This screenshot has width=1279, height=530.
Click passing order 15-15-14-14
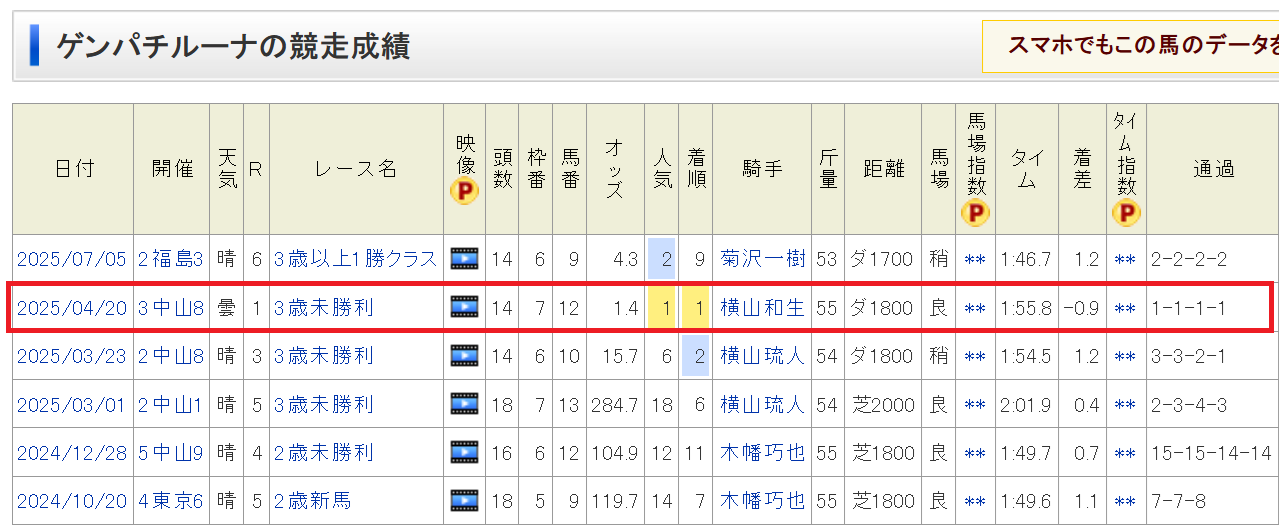tap(1211, 453)
